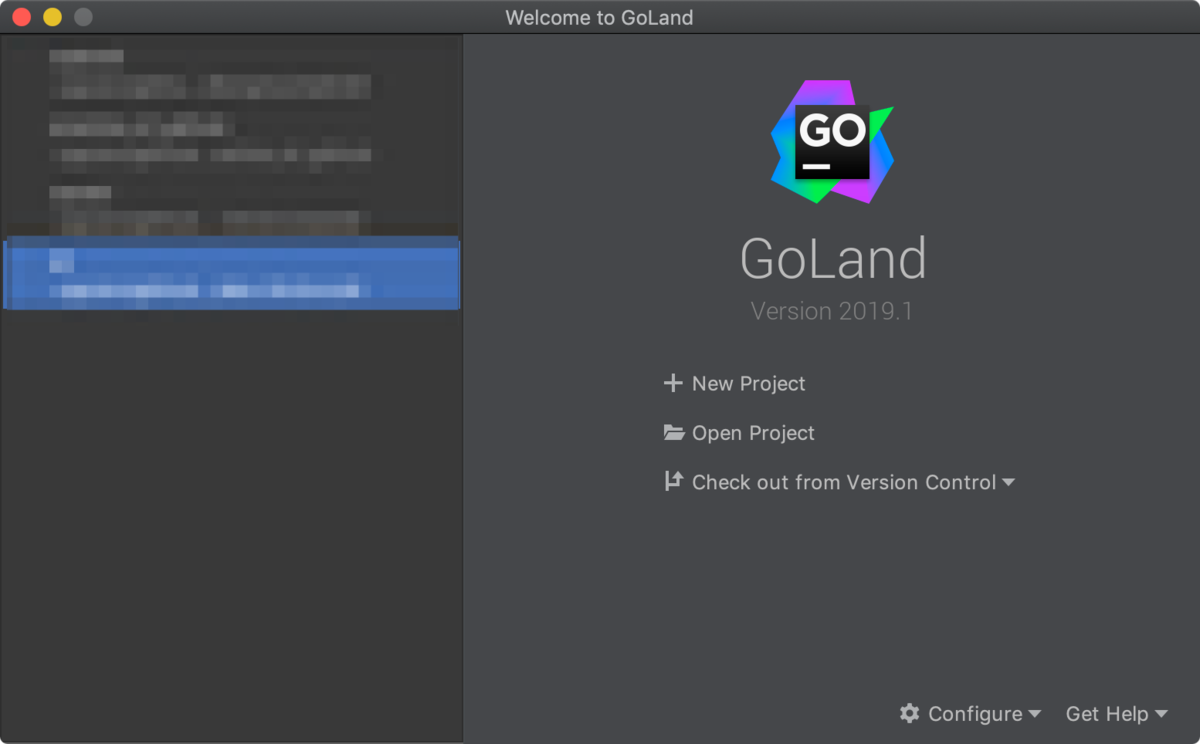Click the Configure gear icon

click(909, 713)
